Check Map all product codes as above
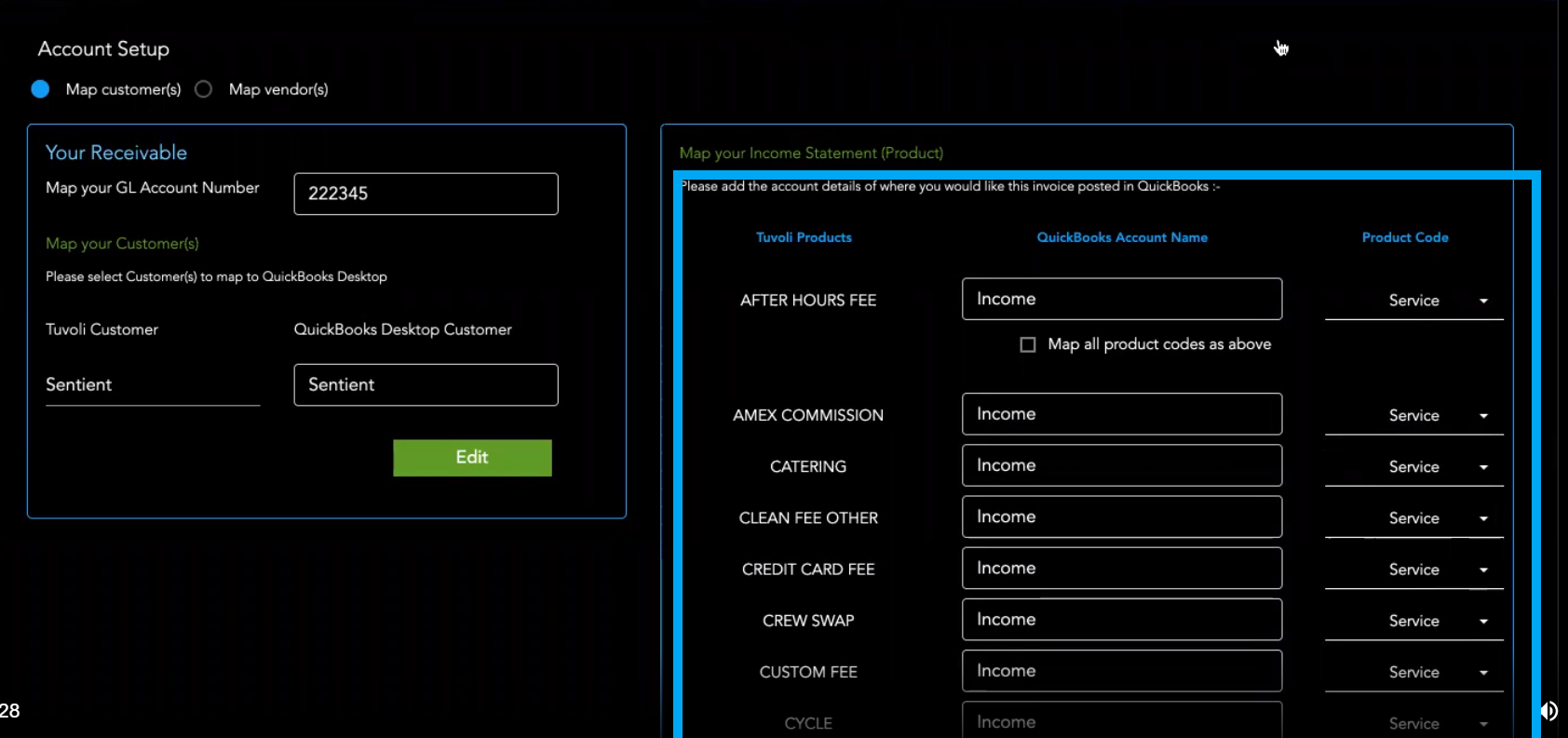 (1028, 345)
